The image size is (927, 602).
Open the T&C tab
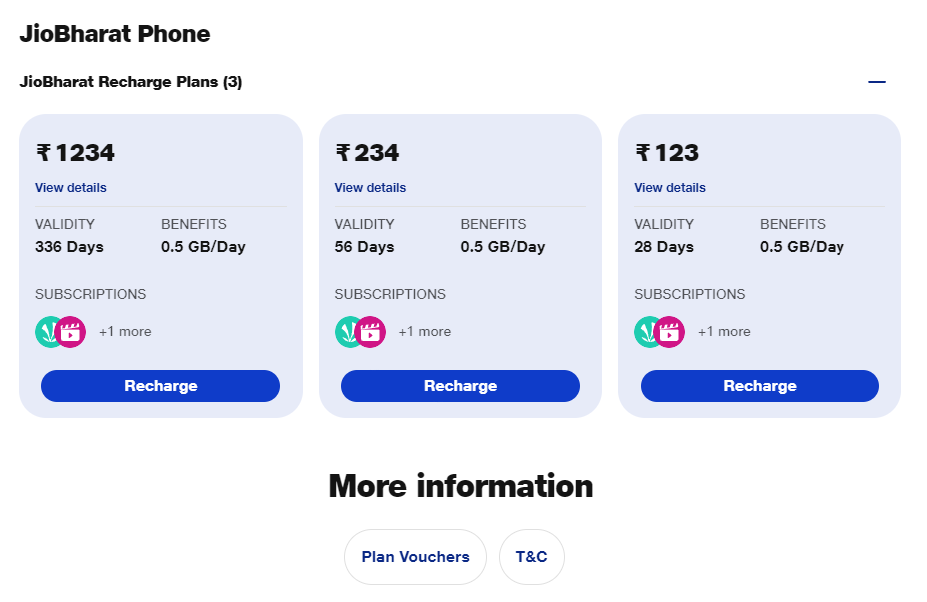point(531,557)
